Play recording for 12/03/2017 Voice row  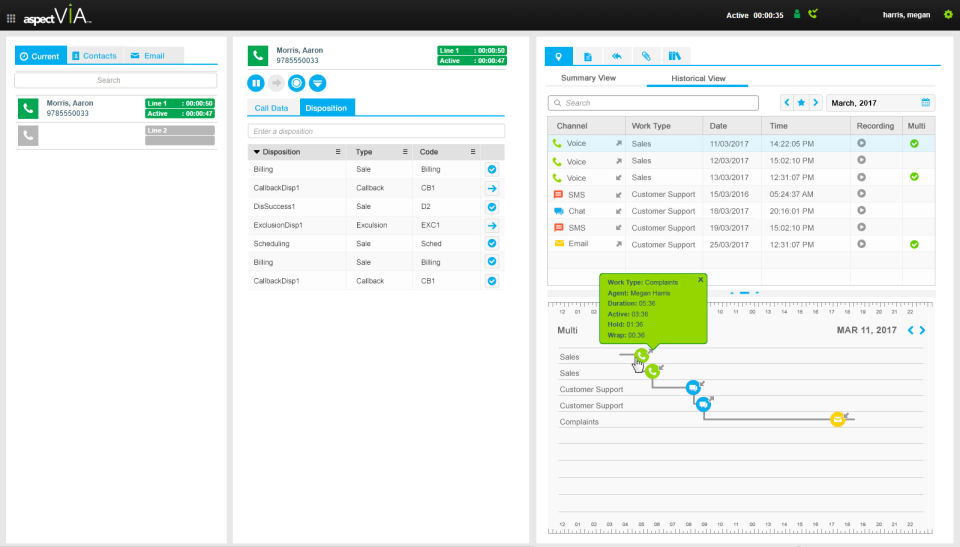(861, 160)
